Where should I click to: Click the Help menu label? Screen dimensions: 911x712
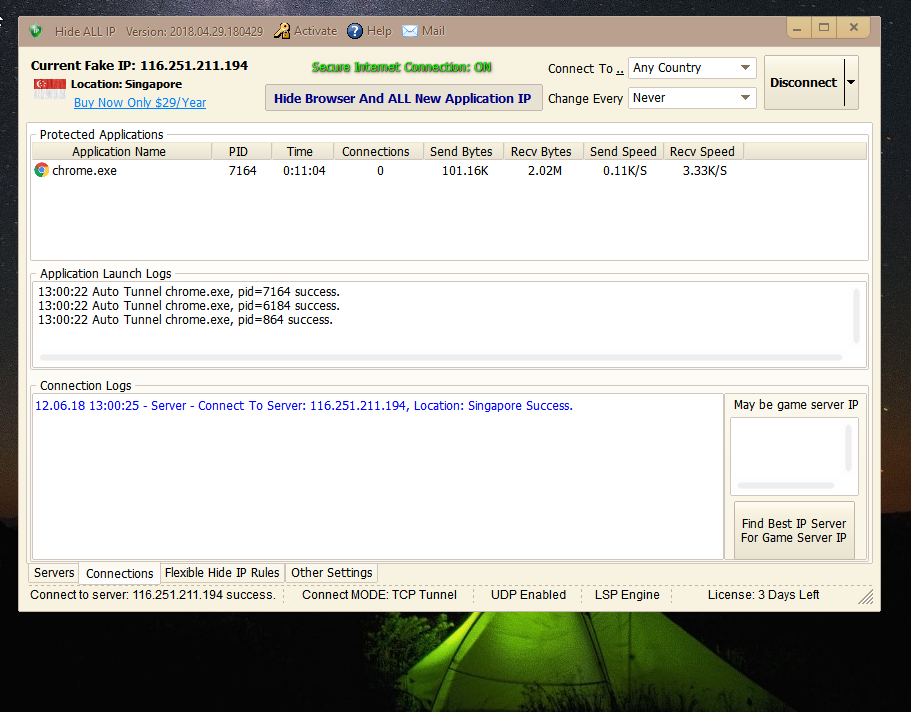(379, 31)
